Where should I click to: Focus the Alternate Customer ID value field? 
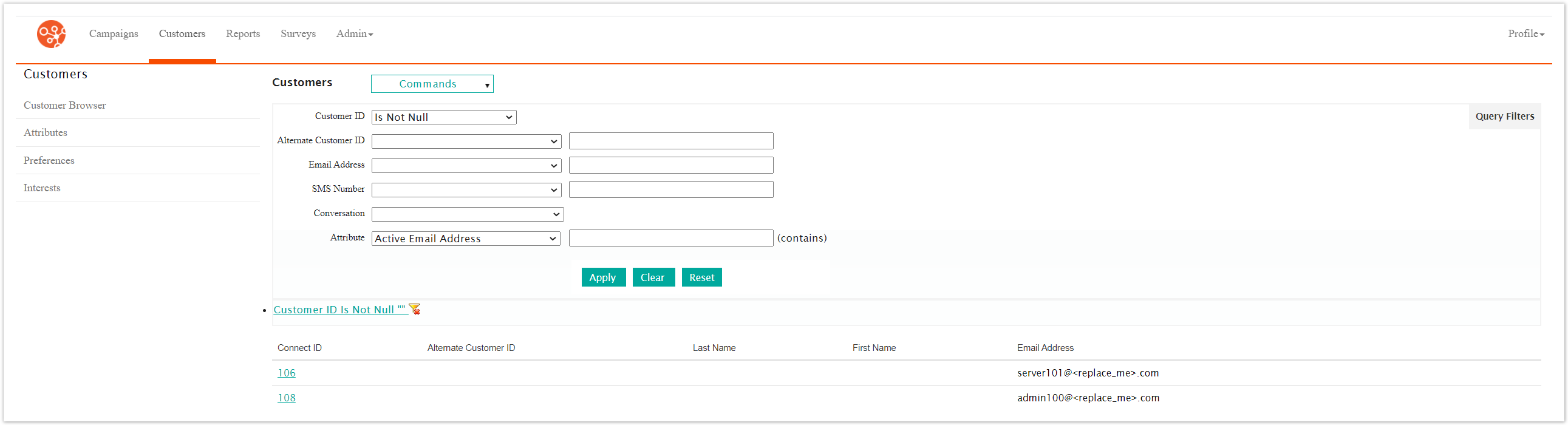(671, 141)
